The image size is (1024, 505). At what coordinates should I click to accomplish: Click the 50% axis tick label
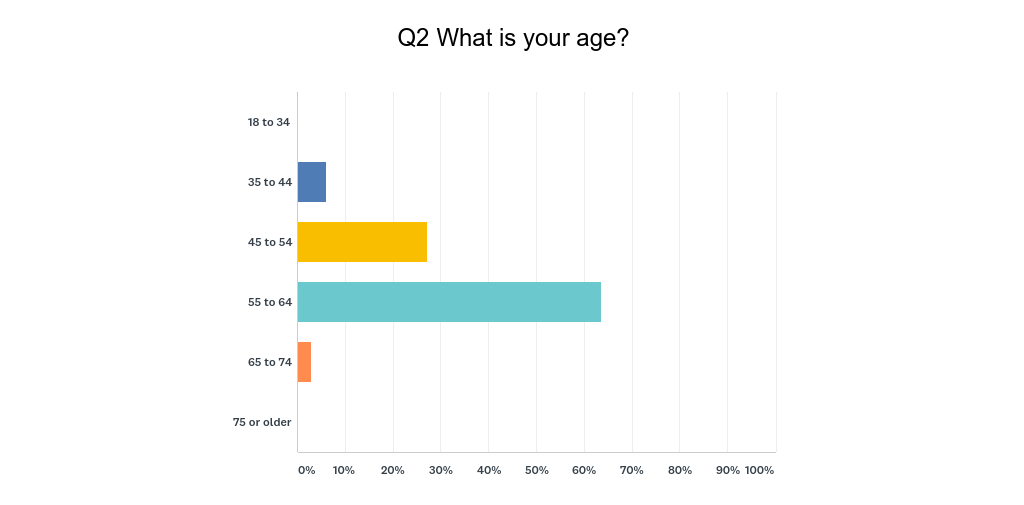[537, 470]
